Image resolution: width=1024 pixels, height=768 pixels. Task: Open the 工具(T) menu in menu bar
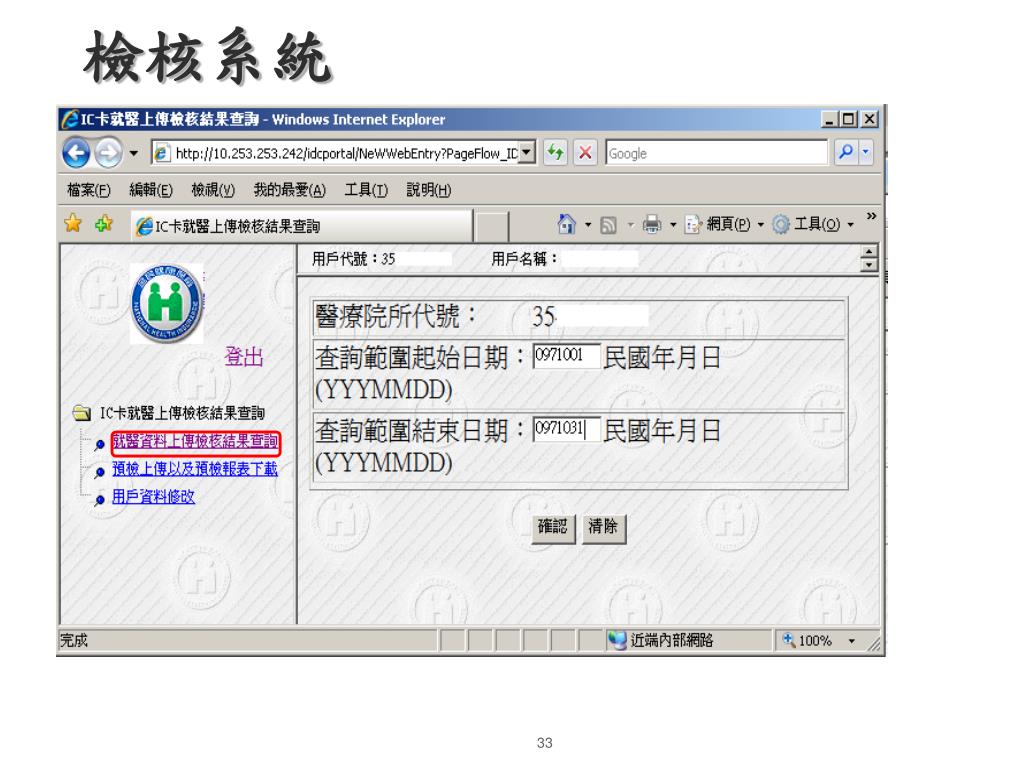[x=366, y=190]
